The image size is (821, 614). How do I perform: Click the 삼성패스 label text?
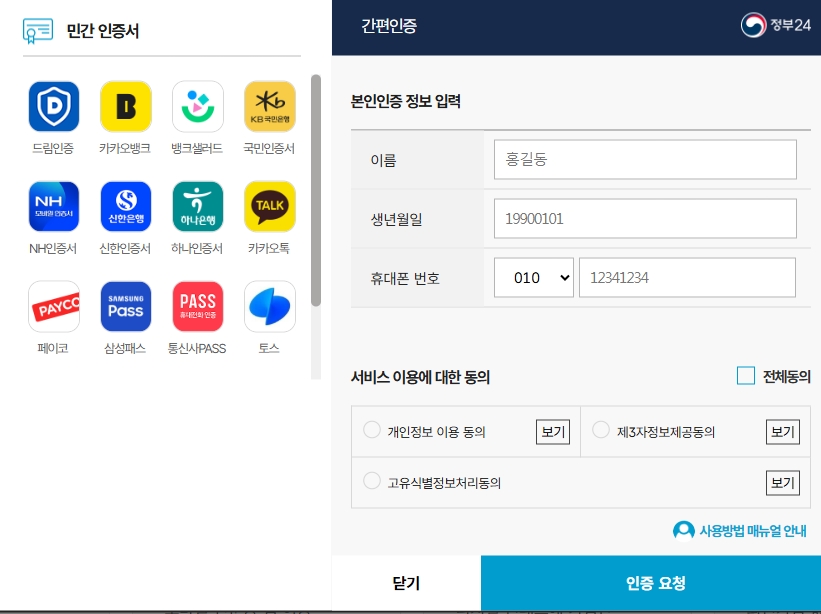tap(125, 349)
